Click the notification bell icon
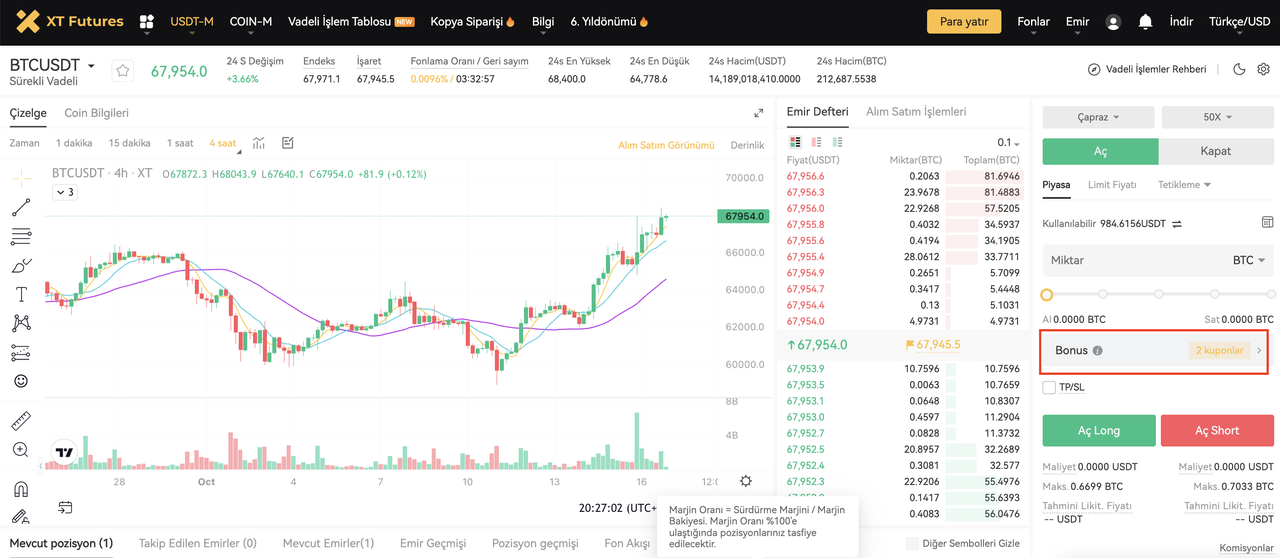The height and width of the screenshot is (558, 1280). [x=1145, y=22]
